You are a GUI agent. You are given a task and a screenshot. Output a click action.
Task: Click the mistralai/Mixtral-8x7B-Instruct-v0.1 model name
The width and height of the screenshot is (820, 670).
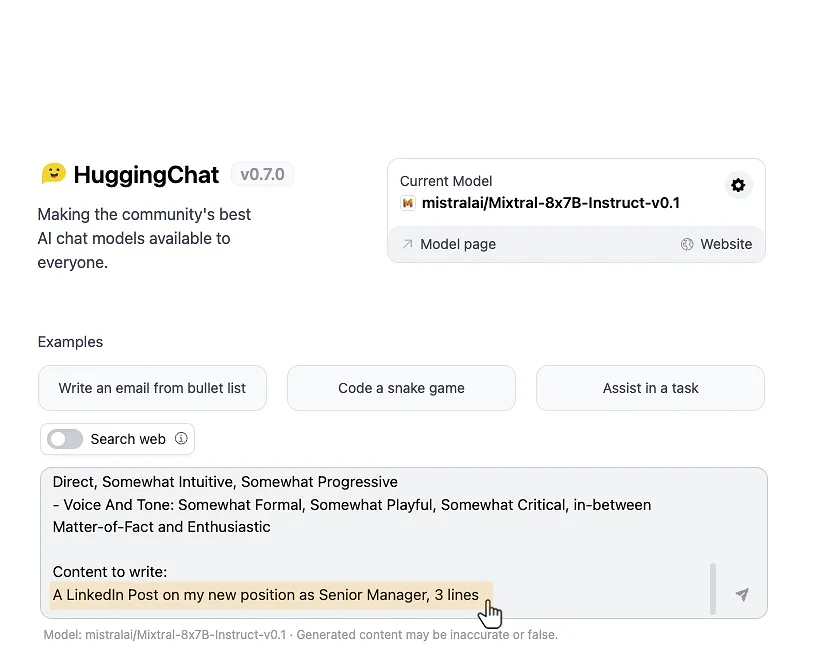click(x=551, y=203)
